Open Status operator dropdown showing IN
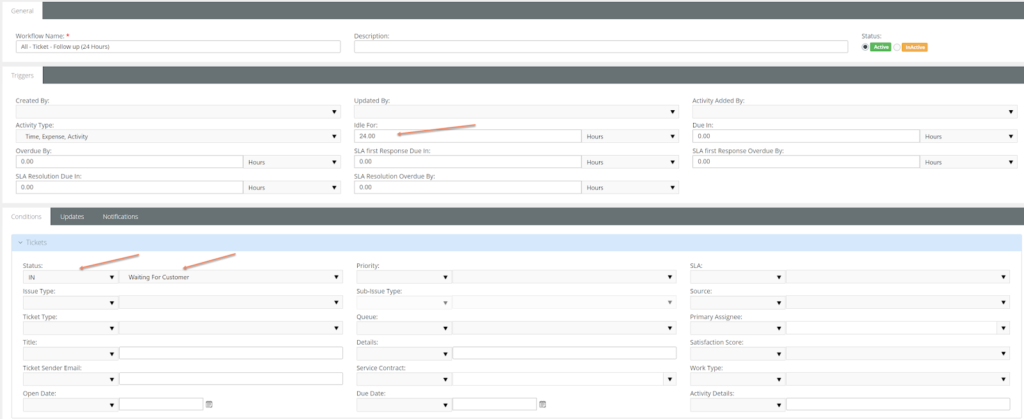Image resolution: width=1024 pixels, height=419 pixels. pos(71,277)
